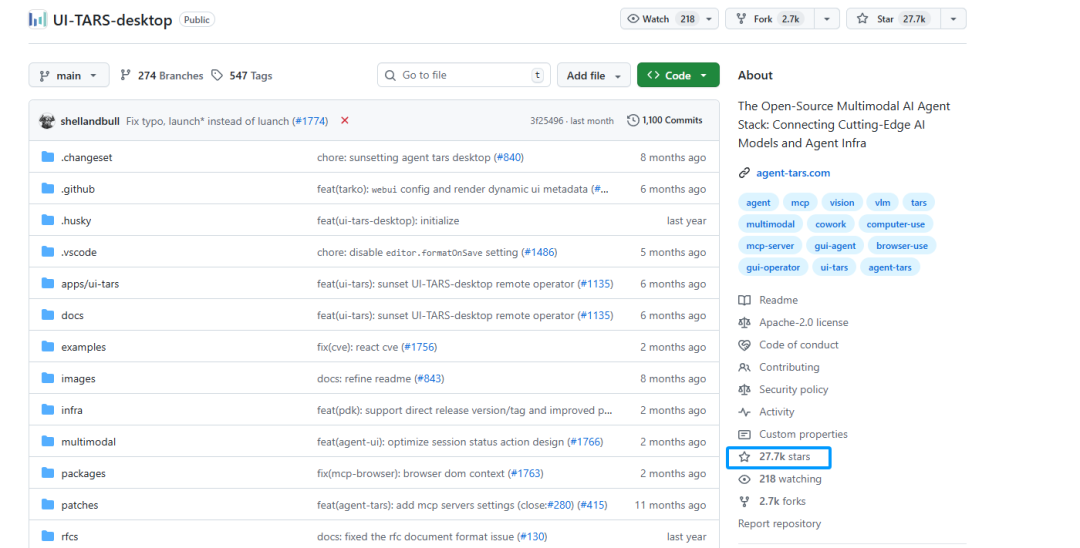Open pull request #415 in patches row
This screenshot has height=548, width=1080.
[x=593, y=505]
